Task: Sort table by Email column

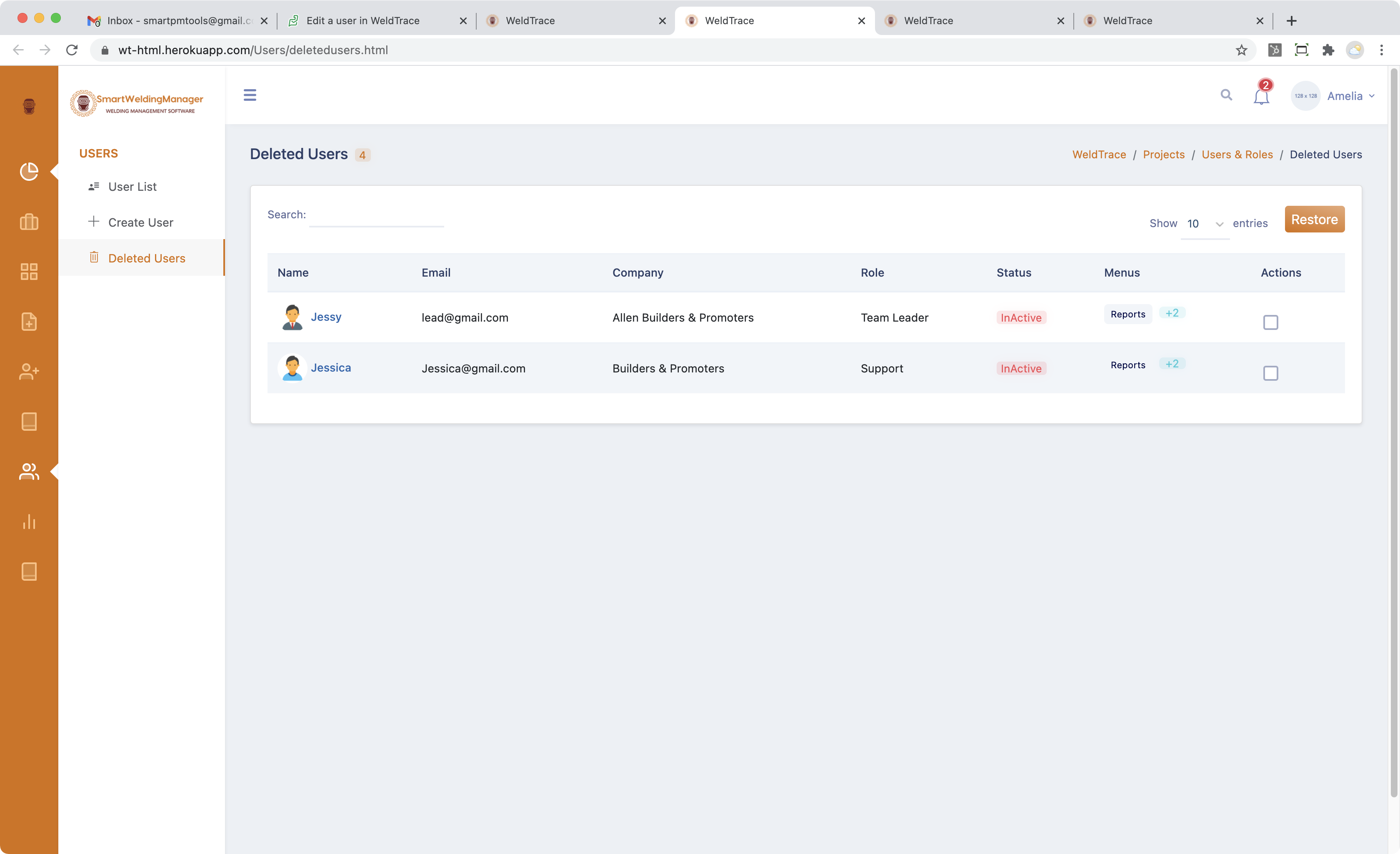Action: coord(436,272)
